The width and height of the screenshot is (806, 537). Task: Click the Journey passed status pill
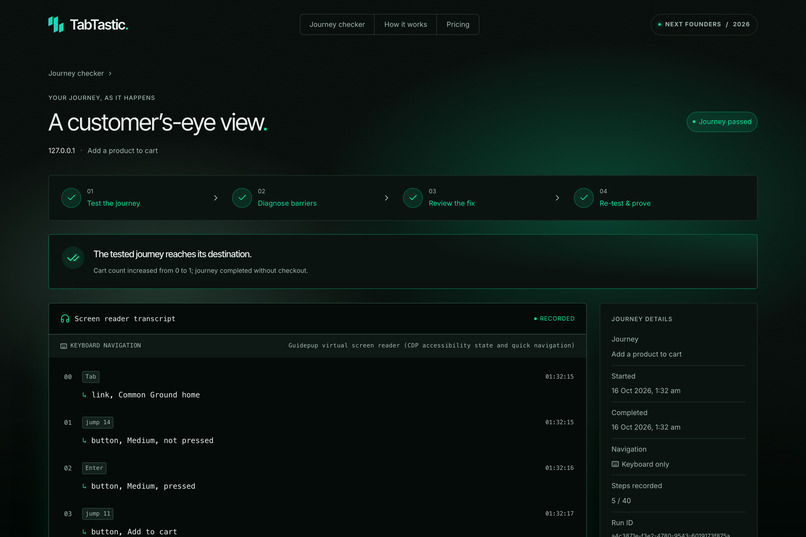pos(722,122)
